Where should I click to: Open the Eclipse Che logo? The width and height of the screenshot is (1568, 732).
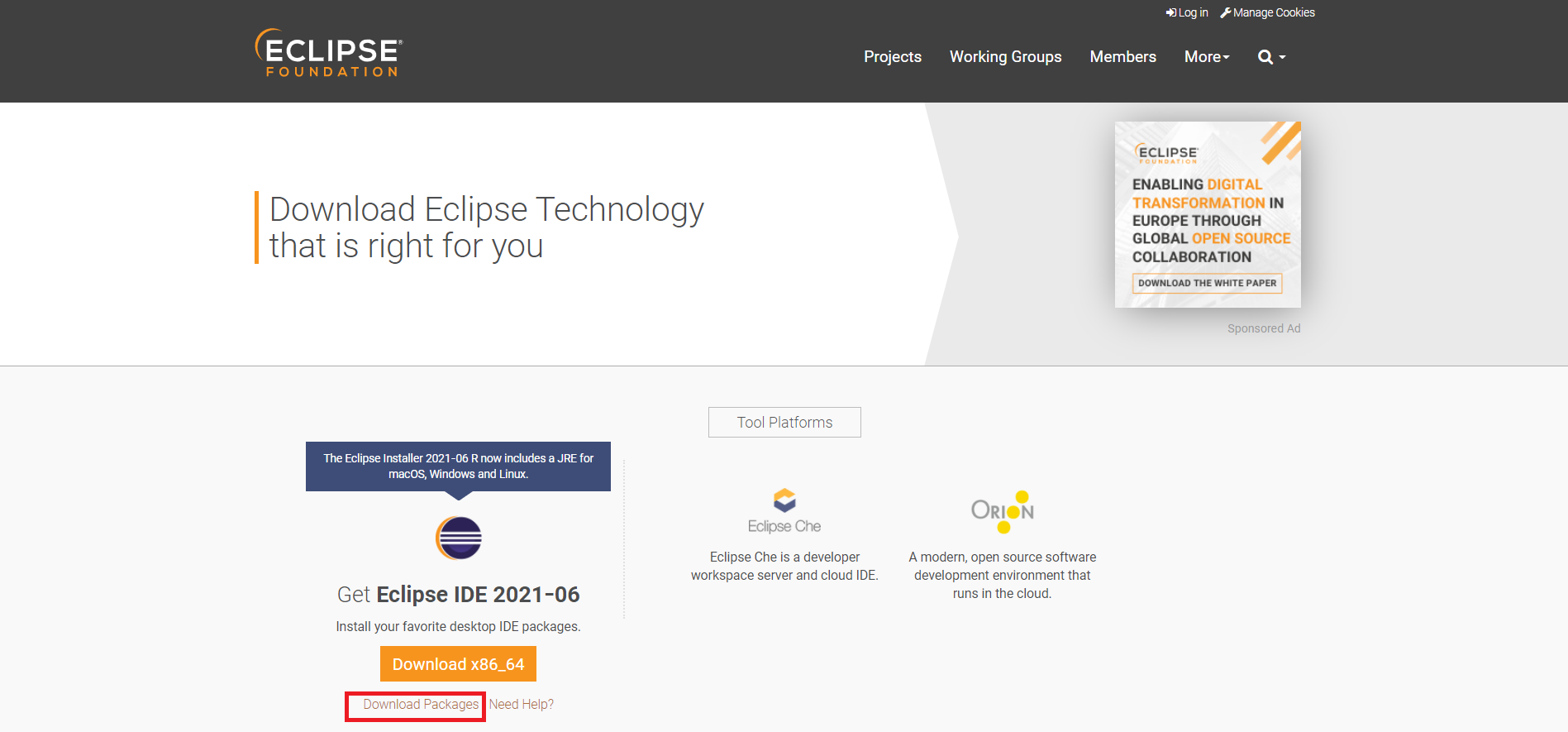click(x=784, y=511)
